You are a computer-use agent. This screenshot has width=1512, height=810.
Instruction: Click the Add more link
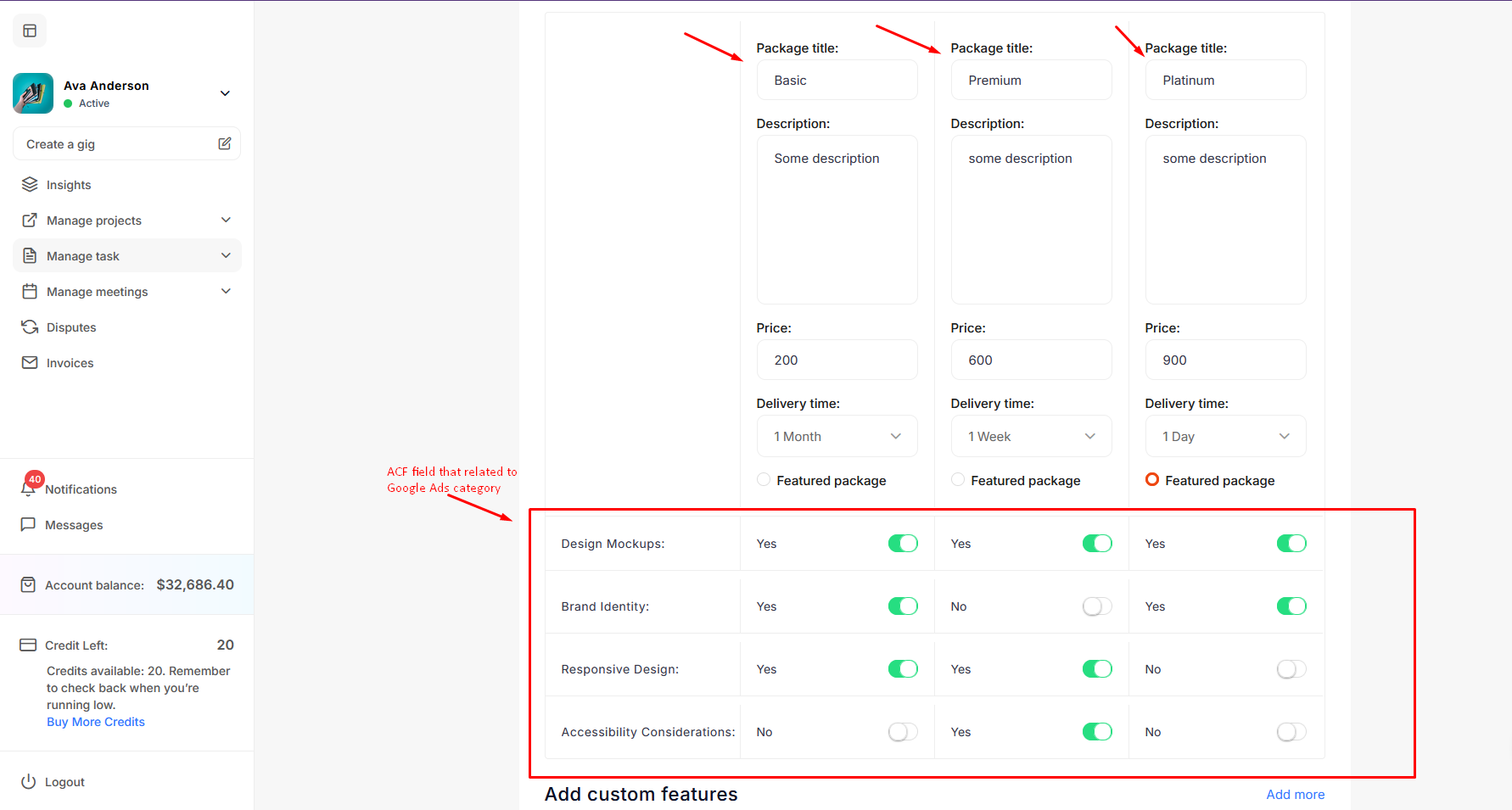tap(1295, 795)
